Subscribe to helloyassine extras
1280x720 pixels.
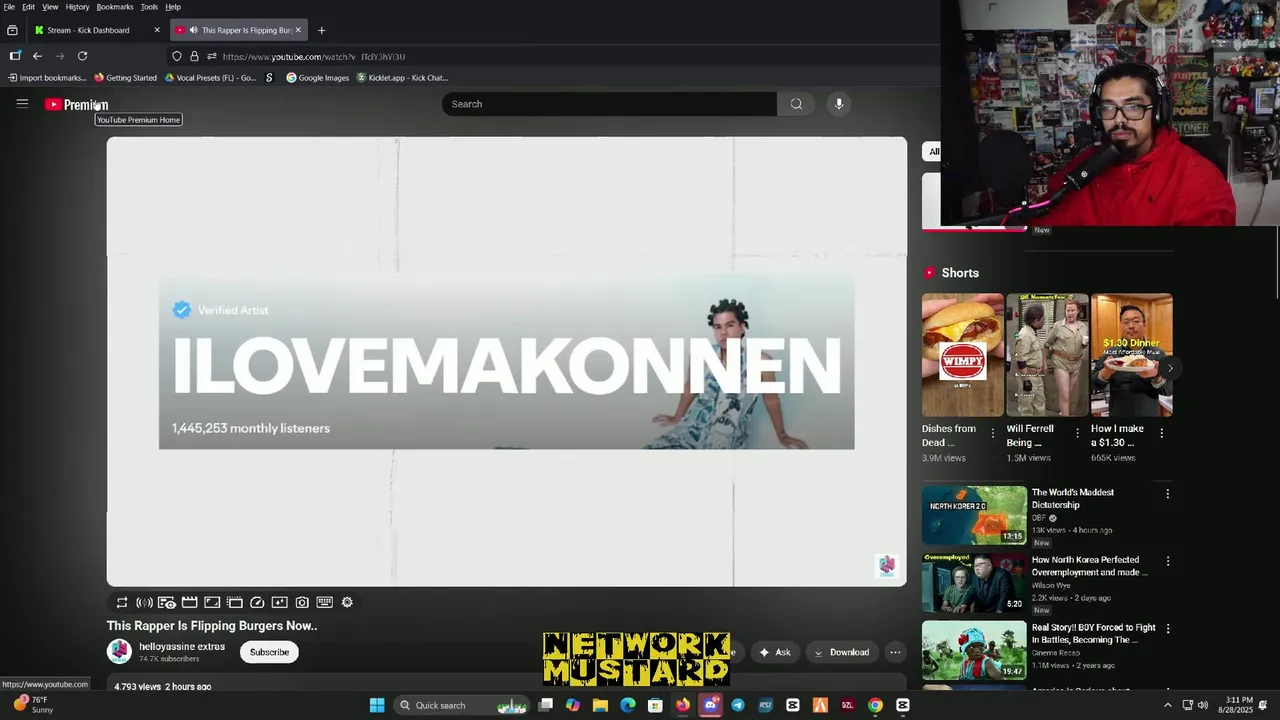coord(269,652)
